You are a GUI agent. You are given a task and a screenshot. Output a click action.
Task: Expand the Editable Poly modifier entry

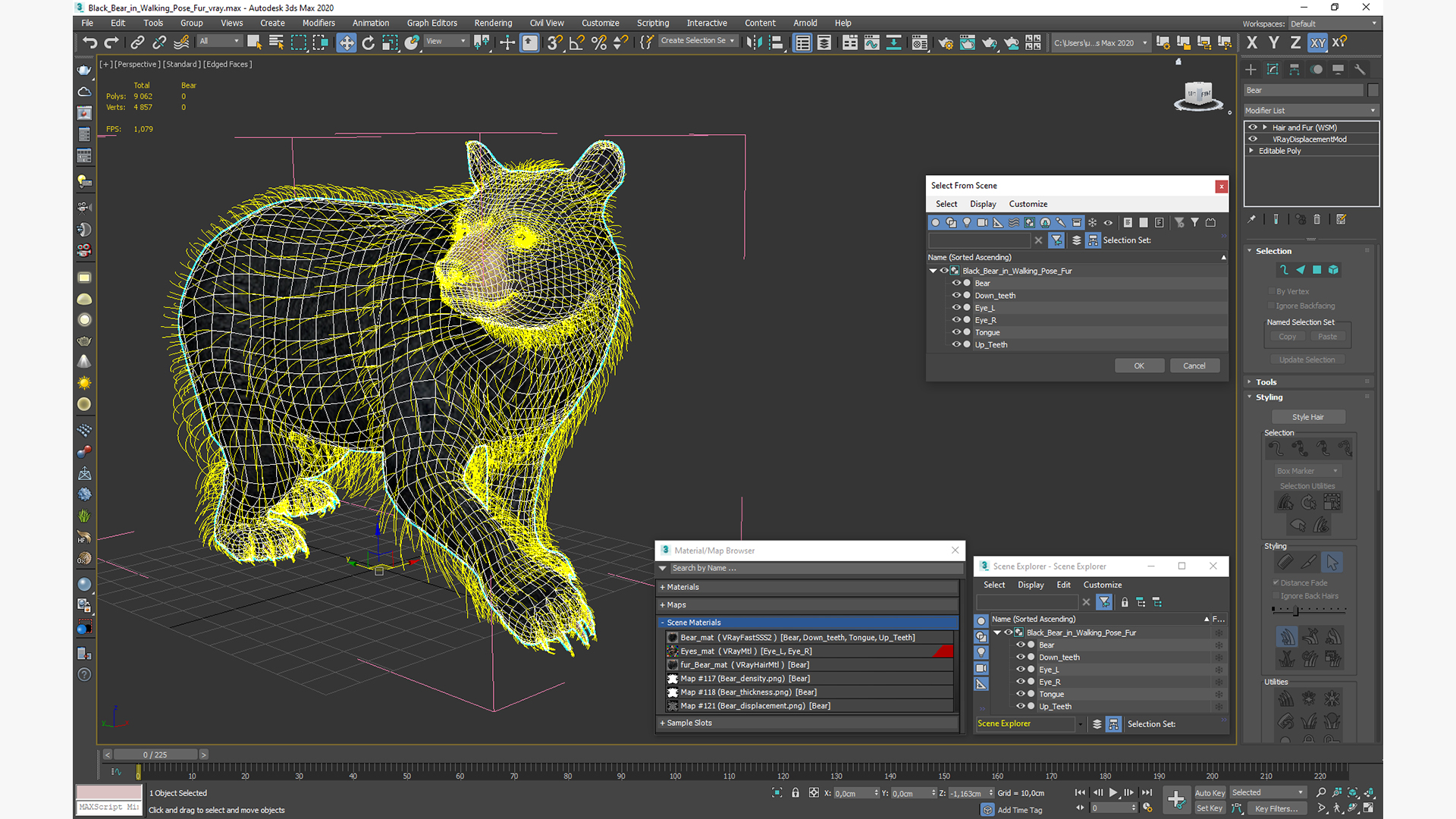(1251, 151)
